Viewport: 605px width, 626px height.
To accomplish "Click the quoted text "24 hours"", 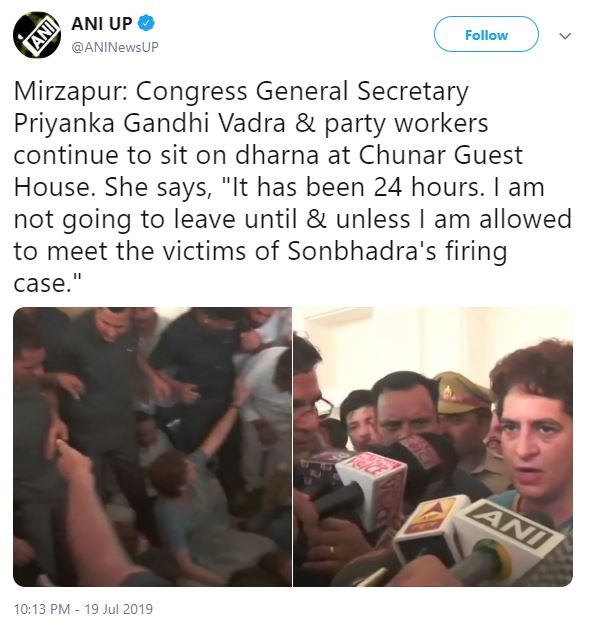I will tap(426, 187).
